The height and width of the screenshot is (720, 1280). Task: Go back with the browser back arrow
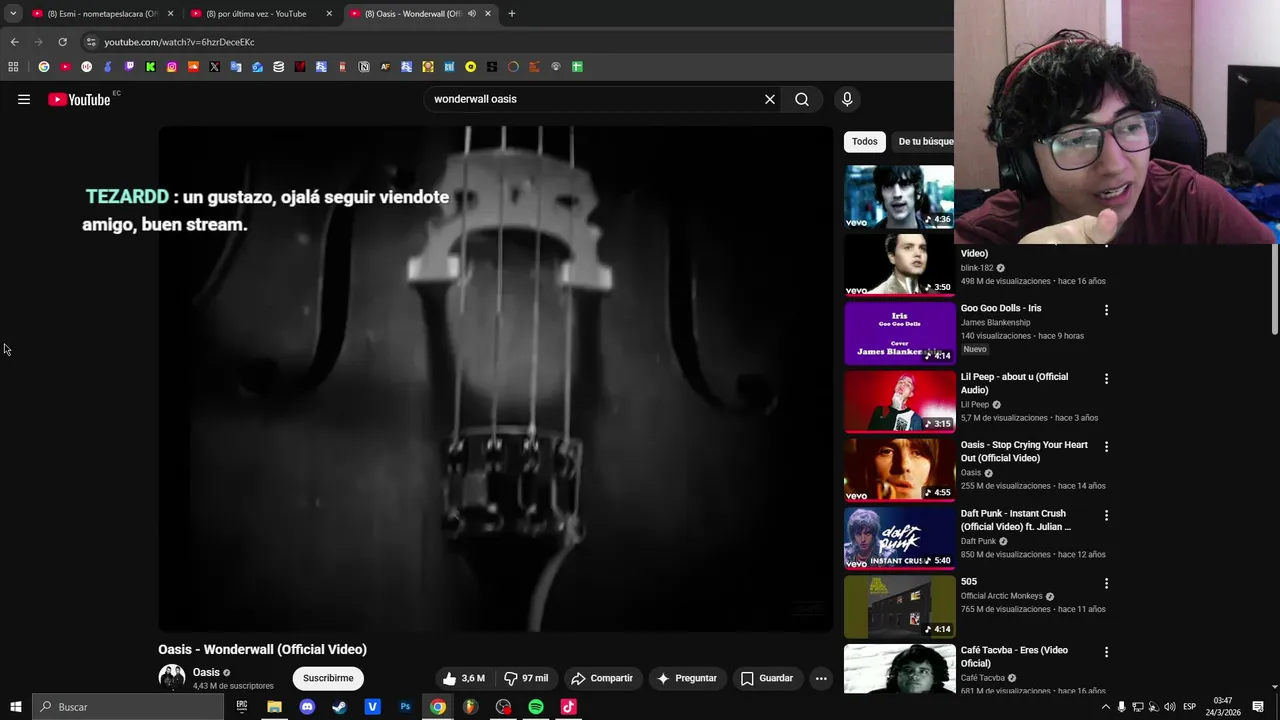(14, 42)
